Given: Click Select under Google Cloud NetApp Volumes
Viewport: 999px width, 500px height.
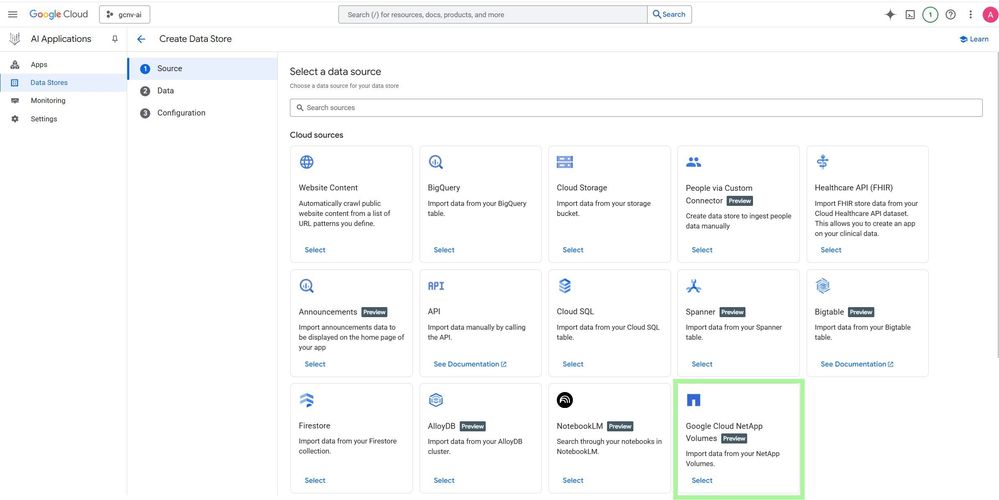Looking at the screenshot, I should click(702, 481).
